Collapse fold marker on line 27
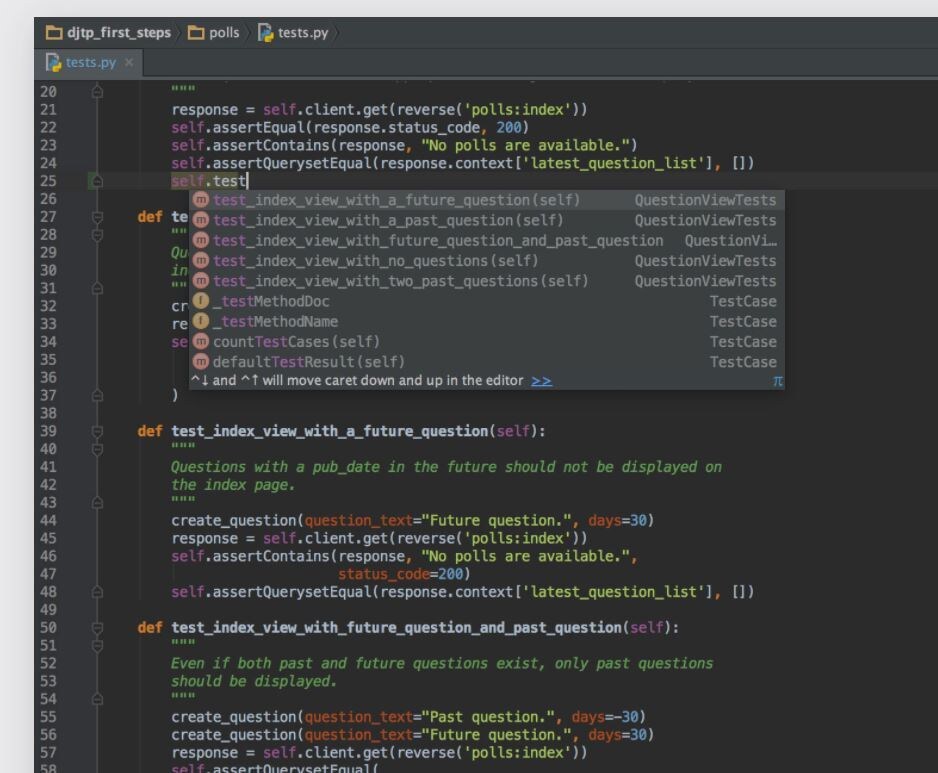The image size is (938, 773). (97, 217)
